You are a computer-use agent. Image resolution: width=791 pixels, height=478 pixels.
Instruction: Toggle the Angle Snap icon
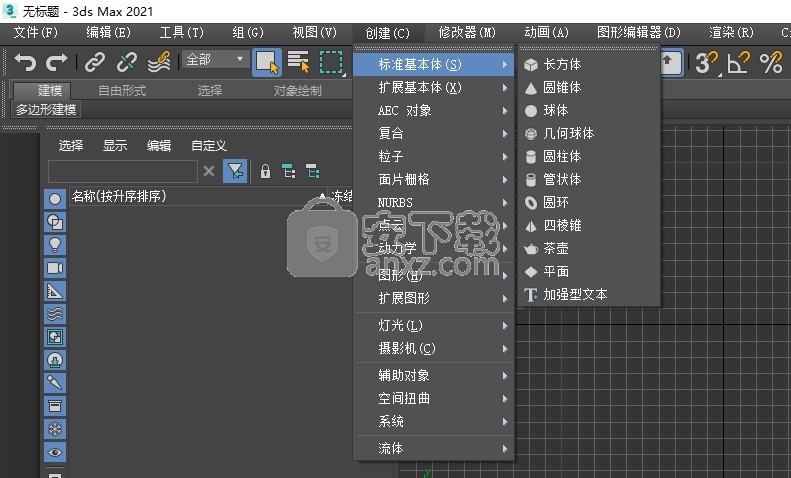[x=738, y=63]
